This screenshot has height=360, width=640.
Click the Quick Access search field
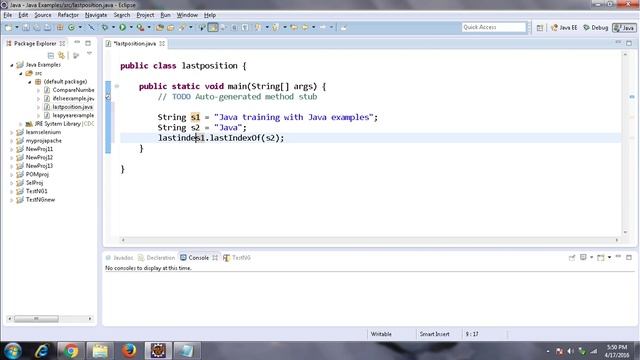(x=493, y=27)
